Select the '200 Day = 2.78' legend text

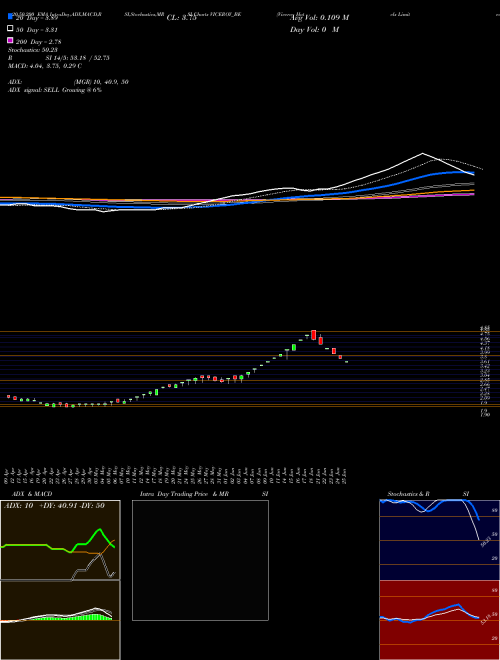pos(38,42)
